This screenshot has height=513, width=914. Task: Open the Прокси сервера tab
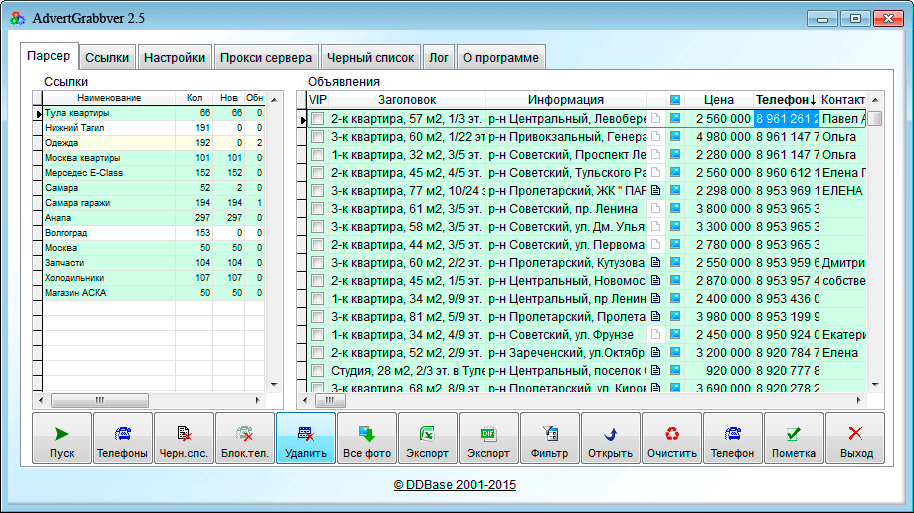click(266, 58)
